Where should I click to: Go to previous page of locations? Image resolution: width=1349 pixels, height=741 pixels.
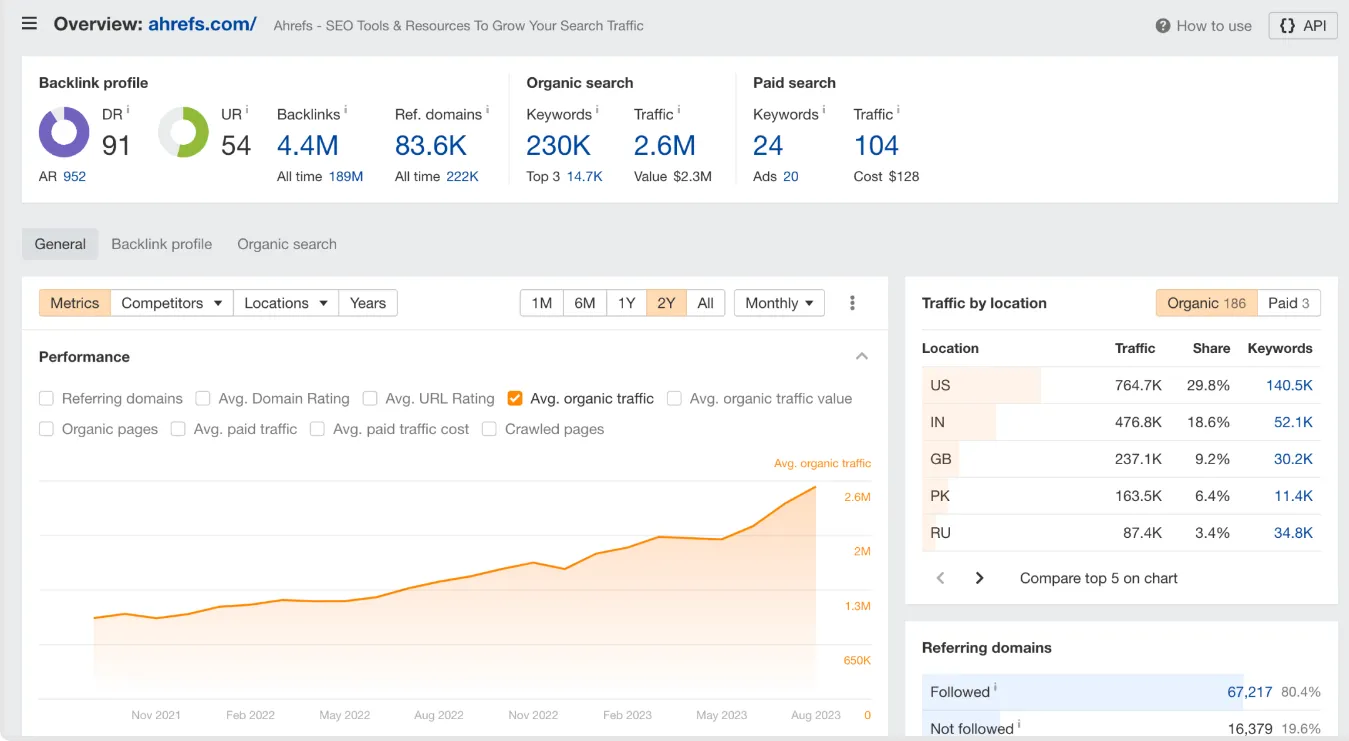940,578
